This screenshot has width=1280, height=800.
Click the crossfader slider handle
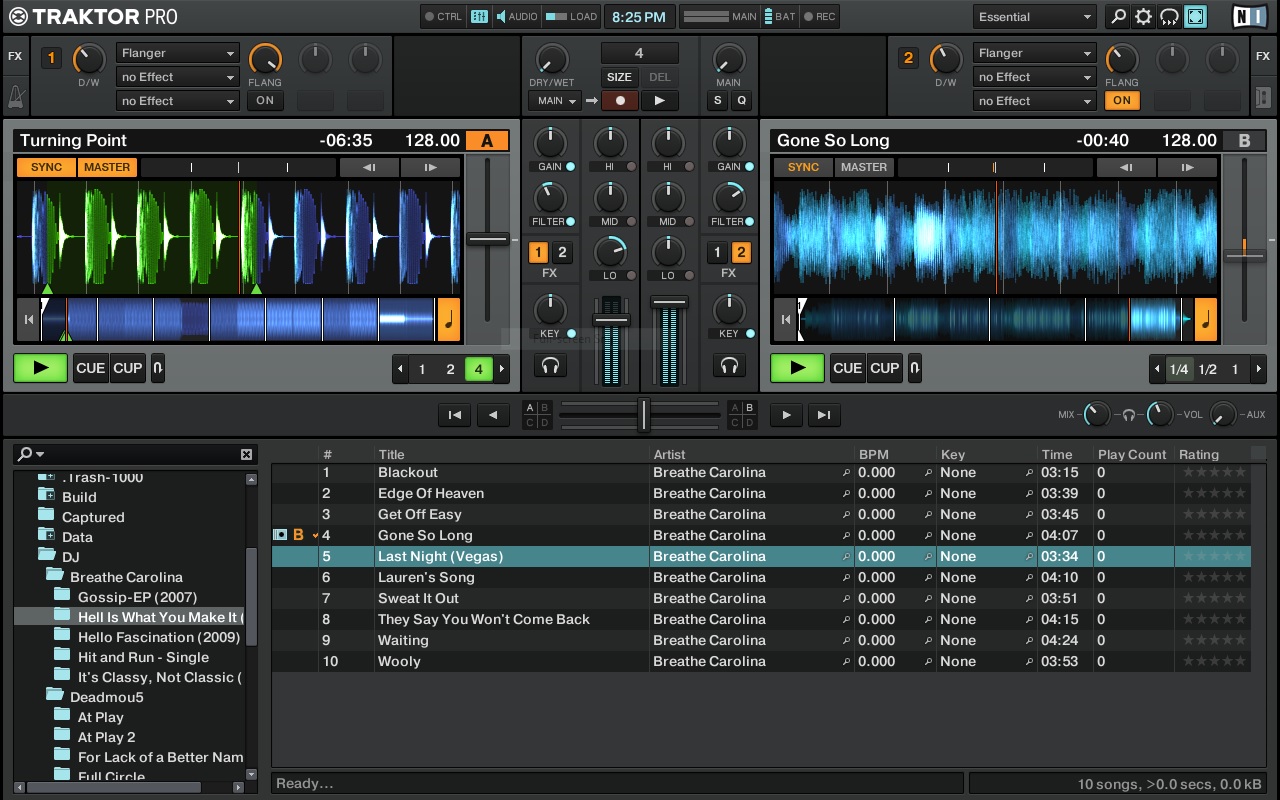tap(643, 414)
